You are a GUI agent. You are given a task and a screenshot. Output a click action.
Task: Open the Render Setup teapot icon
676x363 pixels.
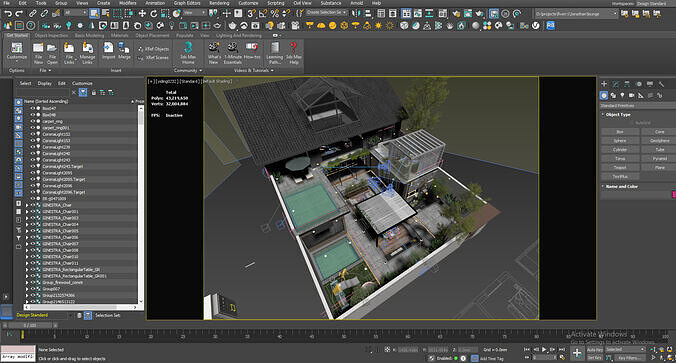click(x=456, y=14)
